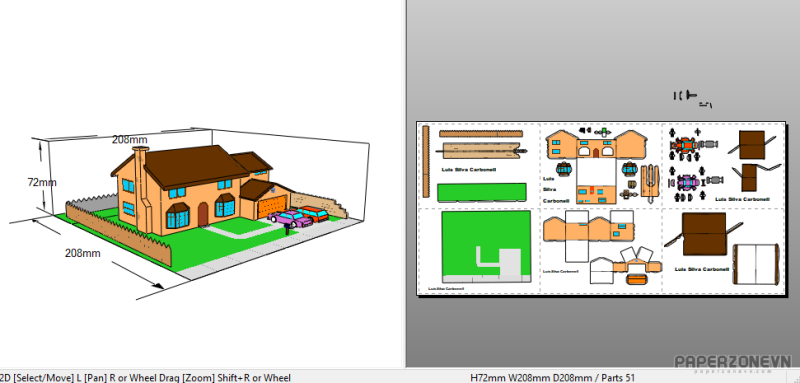Screen dimensions: 800x383
Task: Click the orange garage door on model
Action: click(x=272, y=206)
